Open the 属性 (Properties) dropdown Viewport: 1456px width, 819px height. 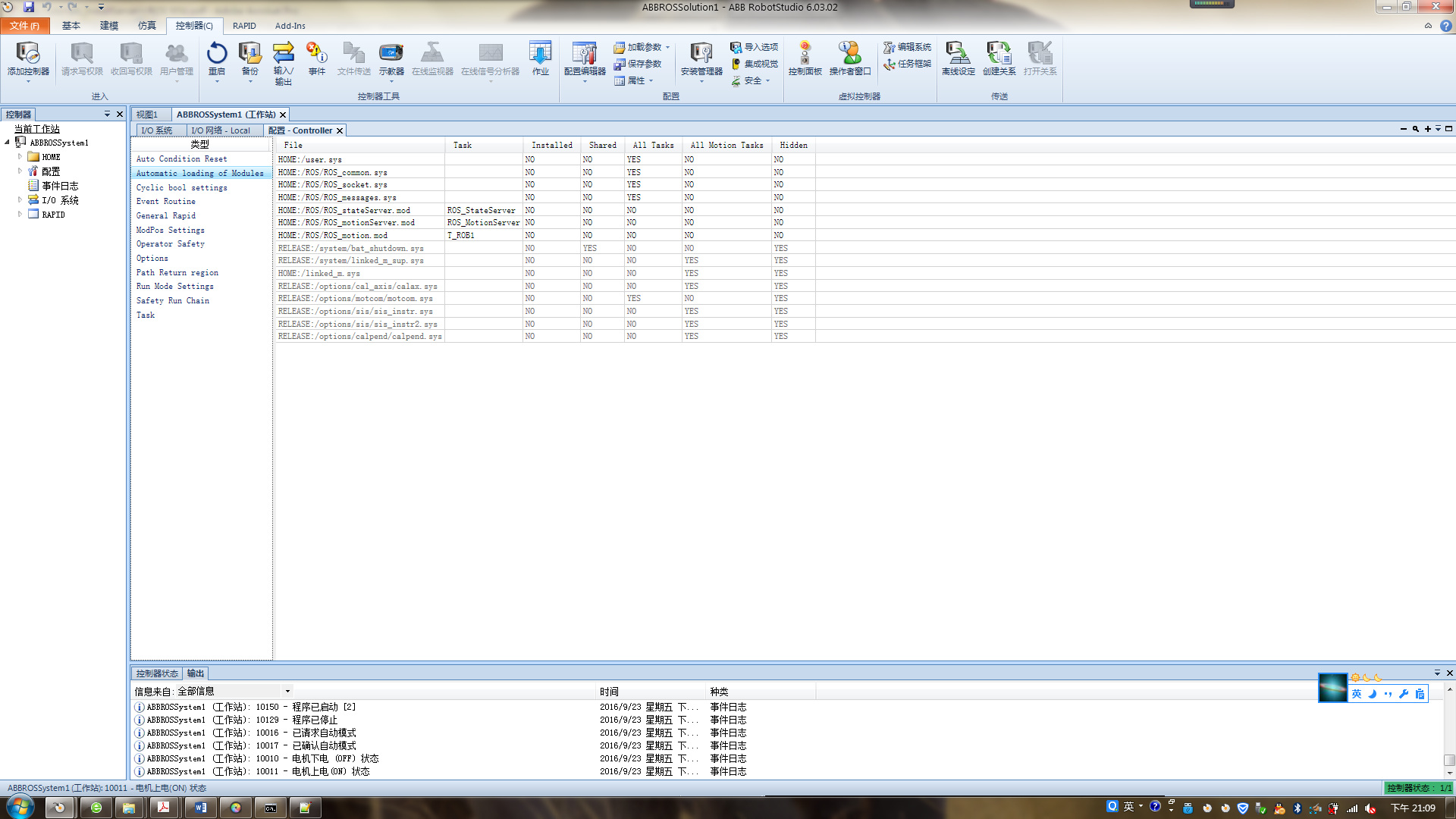point(634,80)
